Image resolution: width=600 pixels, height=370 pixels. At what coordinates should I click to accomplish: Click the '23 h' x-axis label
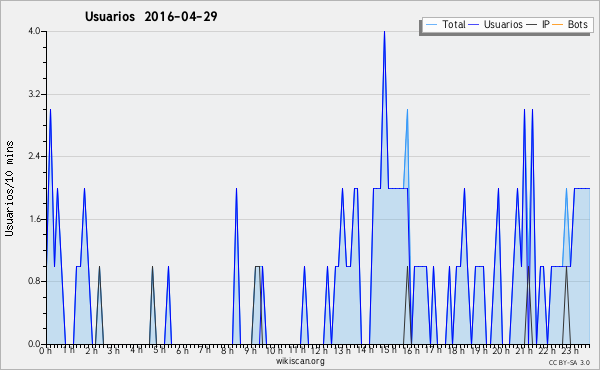pos(569,351)
